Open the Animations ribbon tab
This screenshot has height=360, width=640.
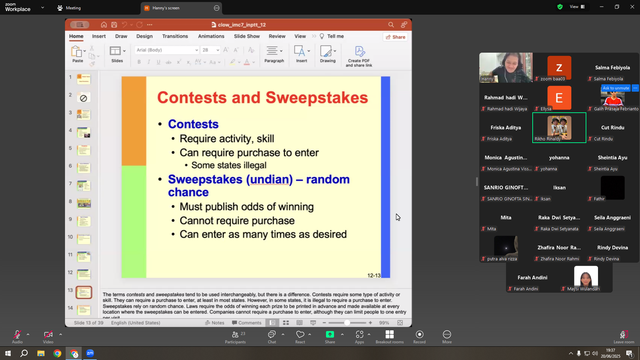tap(211, 36)
